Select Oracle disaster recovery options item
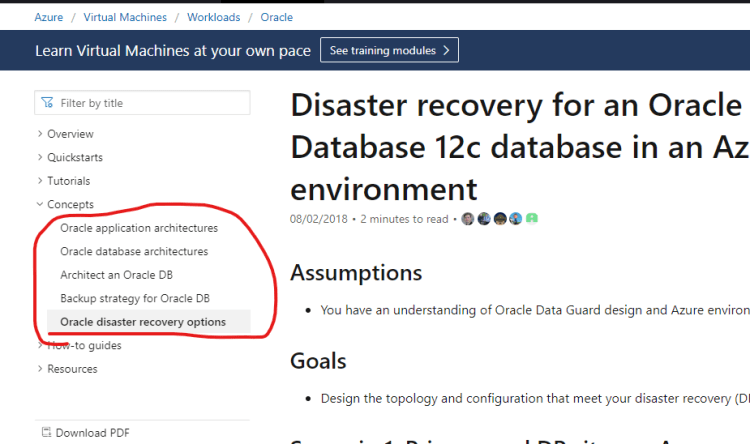The image size is (750, 444). click(149, 322)
